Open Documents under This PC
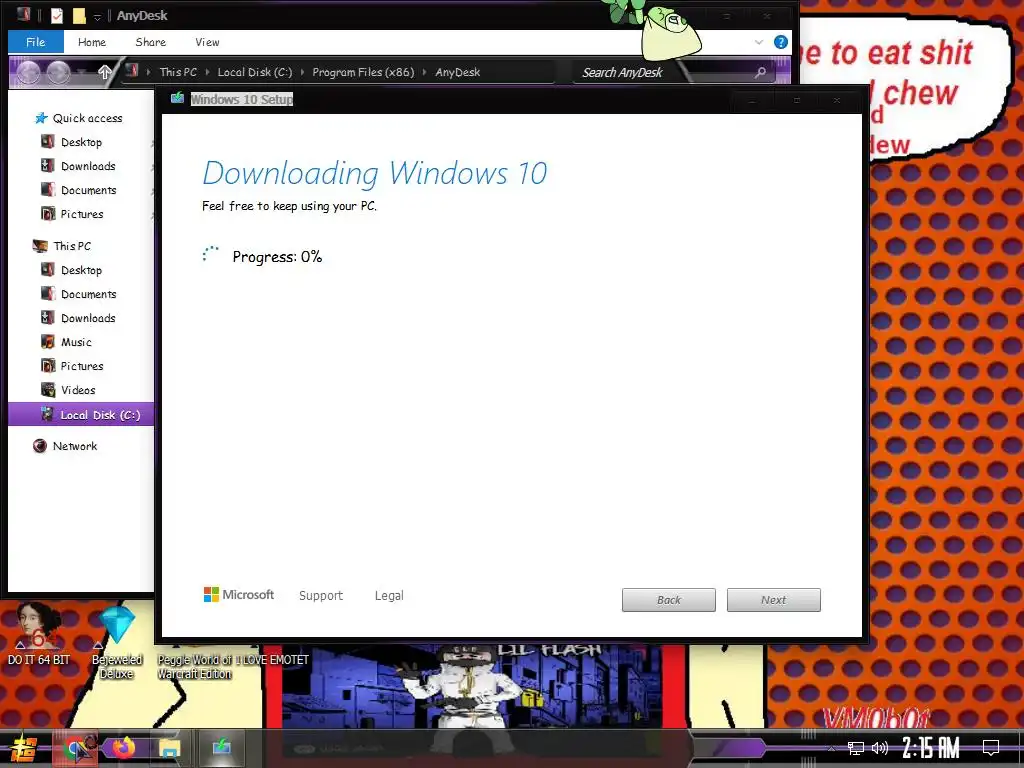The height and width of the screenshot is (768, 1024). tap(88, 294)
